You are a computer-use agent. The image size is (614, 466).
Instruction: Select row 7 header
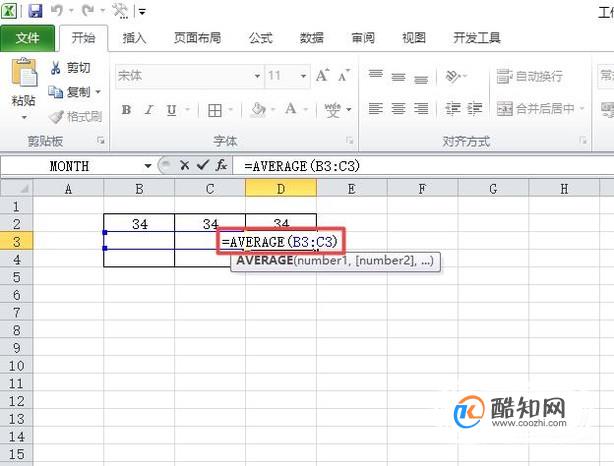[16, 312]
